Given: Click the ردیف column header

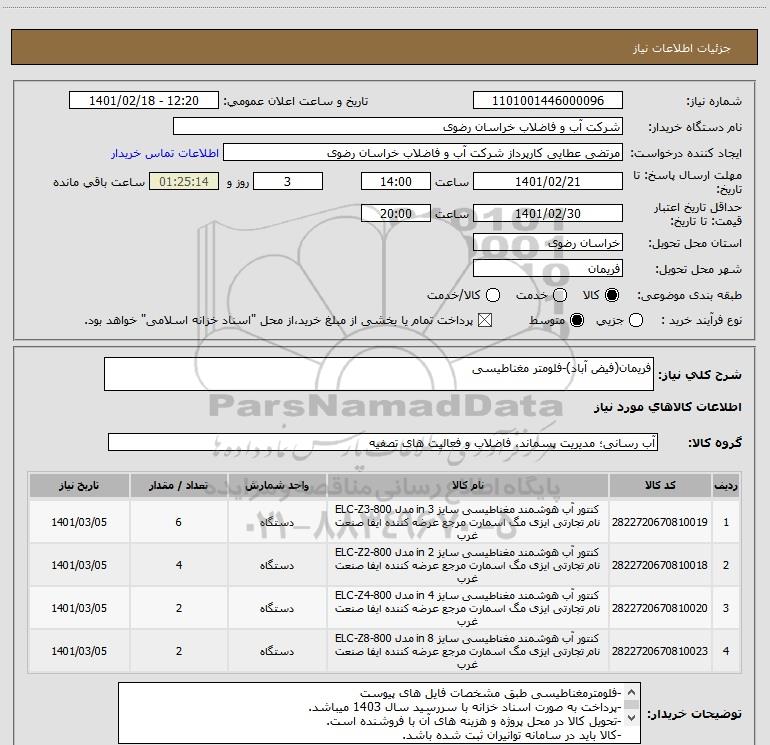Looking at the screenshot, I should 726,485.
